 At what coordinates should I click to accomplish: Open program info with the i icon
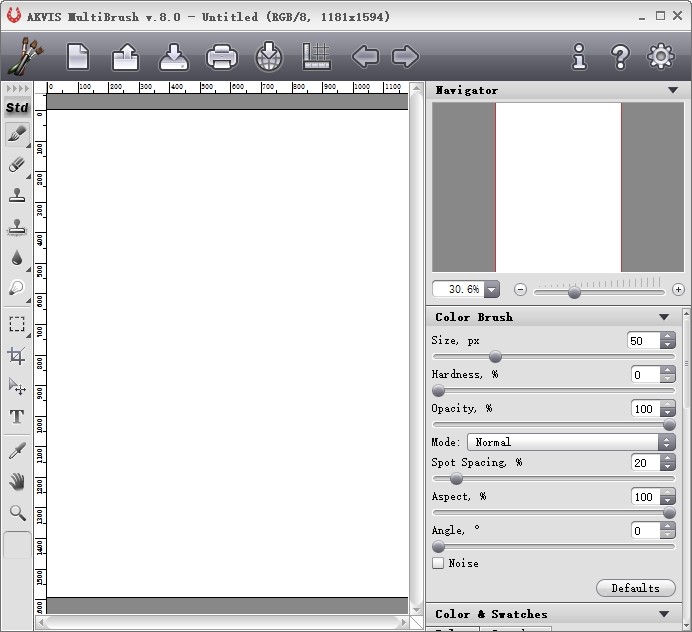pyautogui.click(x=579, y=56)
